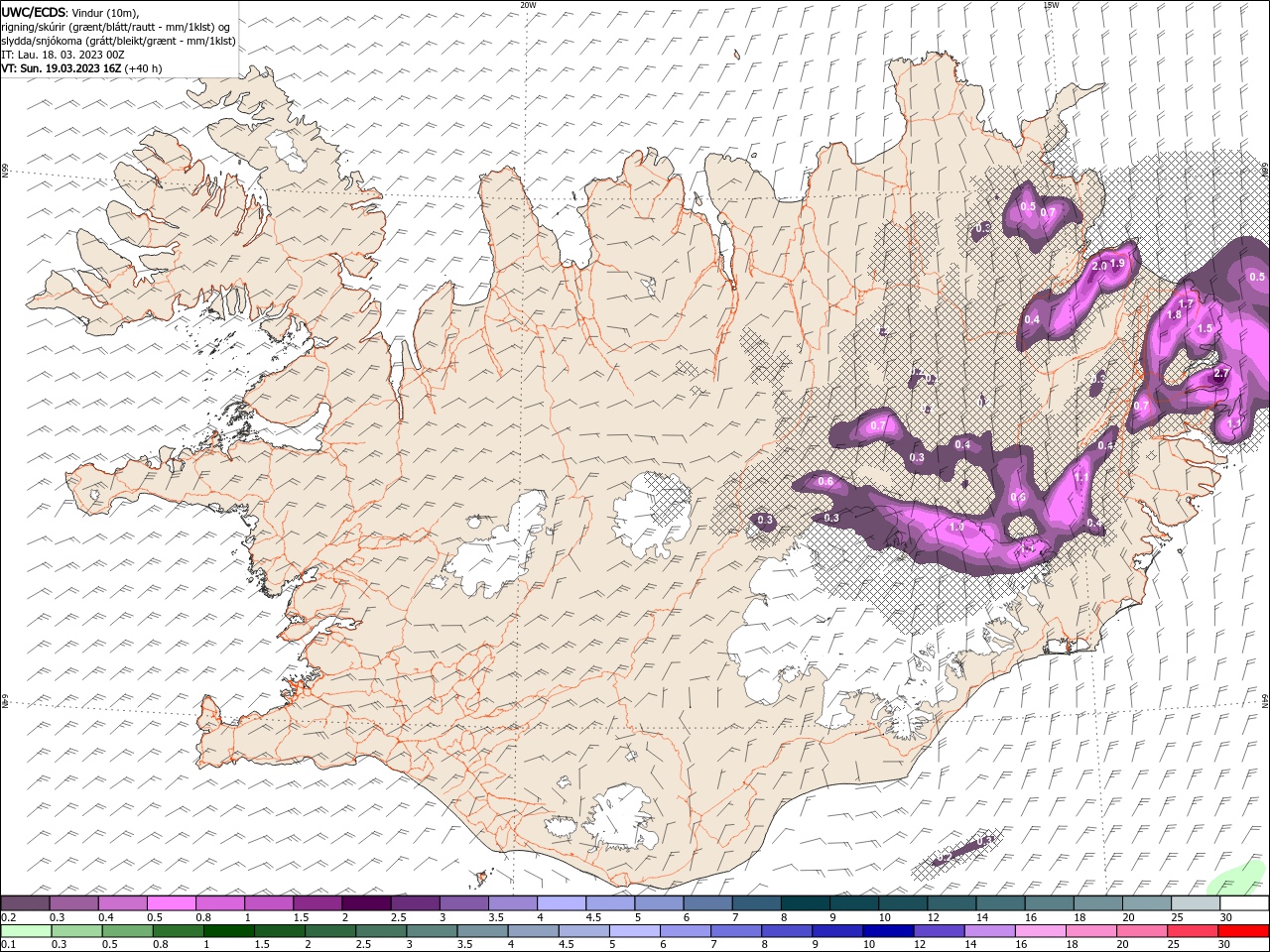Pick the lavender 4 swatch in upper legend
Image resolution: width=1270 pixels, height=952 pixels.
tap(562, 903)
